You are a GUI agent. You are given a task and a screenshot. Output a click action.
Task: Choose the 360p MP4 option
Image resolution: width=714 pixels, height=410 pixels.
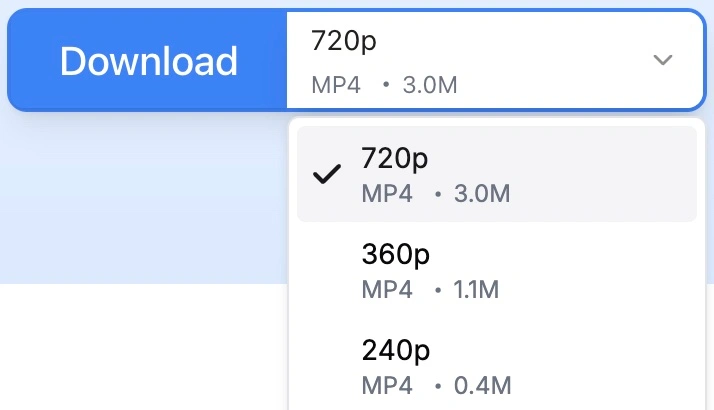coord(497,271)
